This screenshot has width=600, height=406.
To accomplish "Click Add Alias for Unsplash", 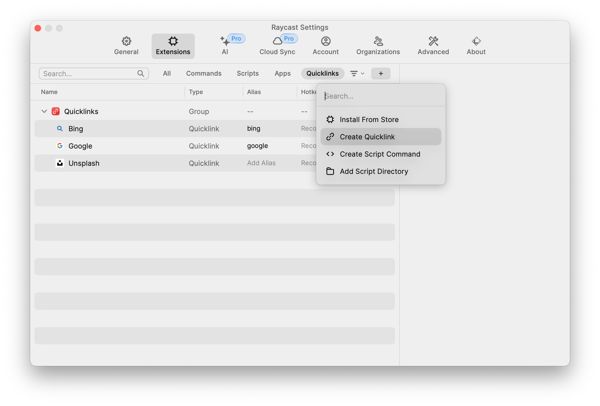I will click(x=261, y=163).
